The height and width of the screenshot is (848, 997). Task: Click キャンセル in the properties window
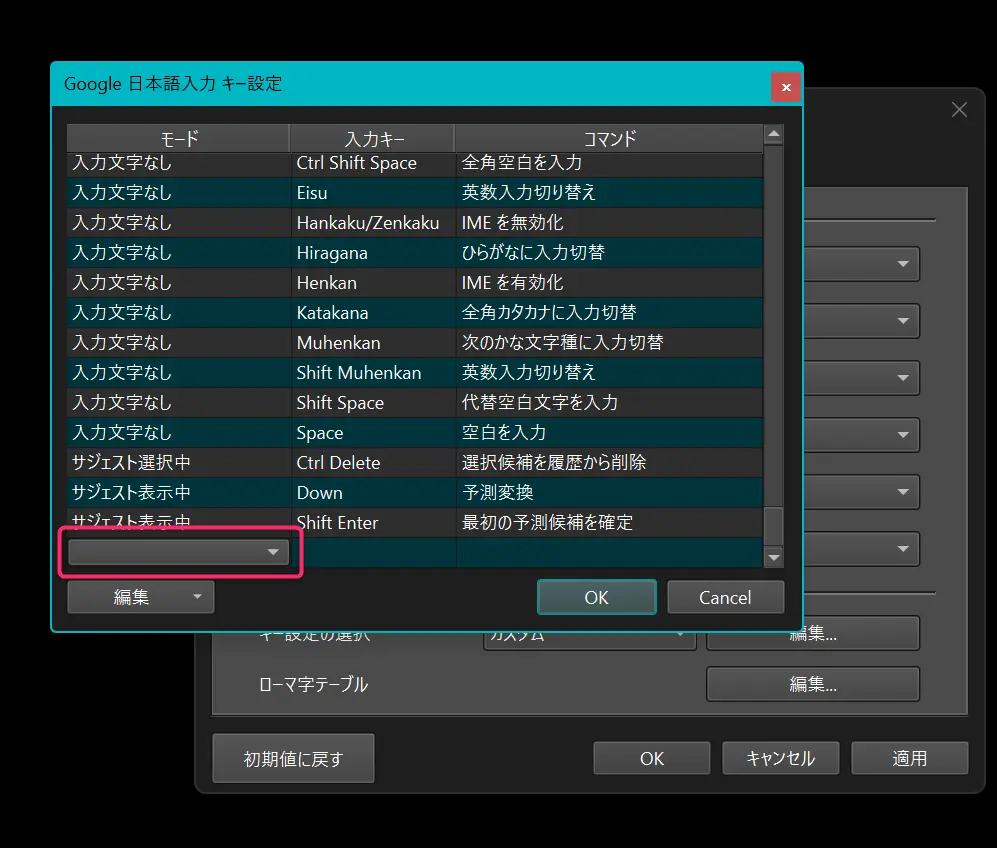pos(781,758)
